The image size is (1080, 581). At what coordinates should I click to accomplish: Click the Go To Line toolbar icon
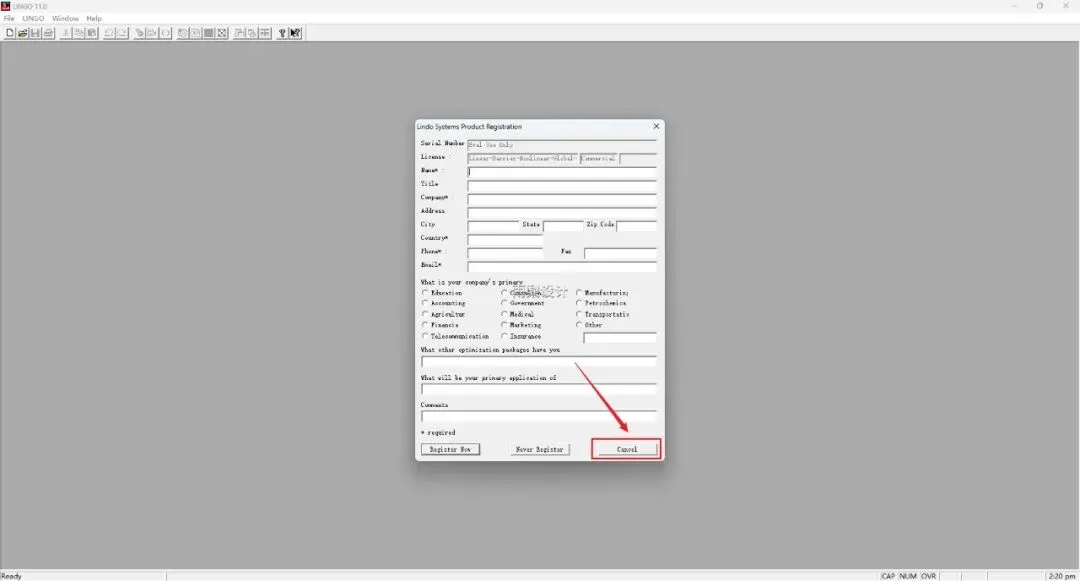(152, 33)
